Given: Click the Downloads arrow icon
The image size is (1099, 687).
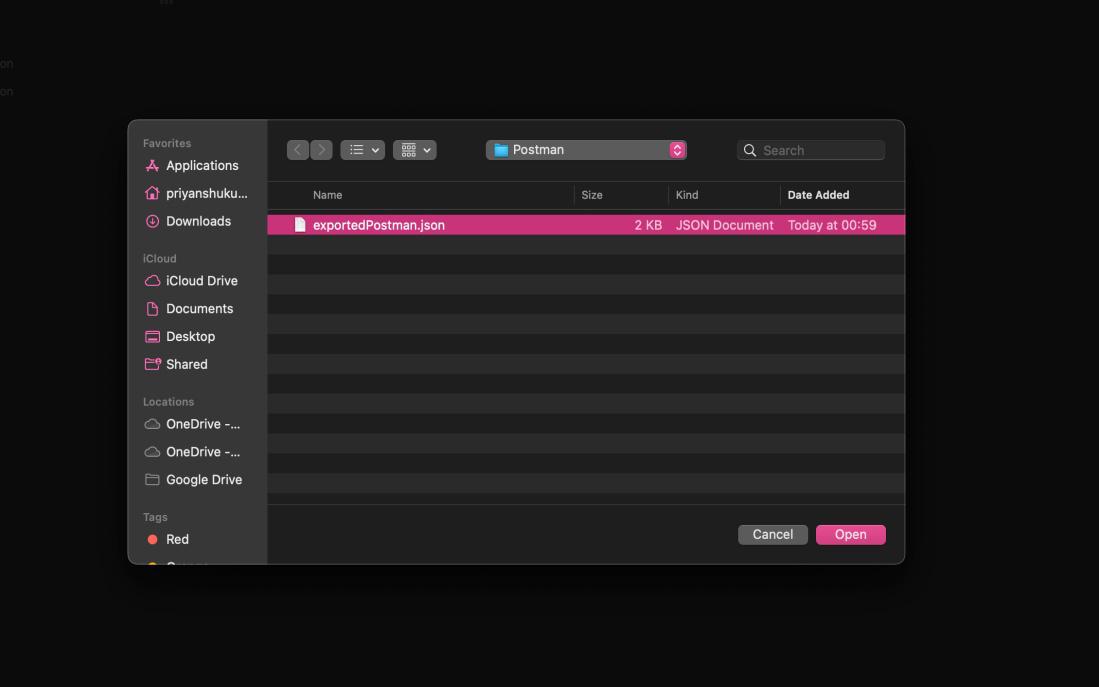Looking at the screenshot, I should tap(152, 221).
